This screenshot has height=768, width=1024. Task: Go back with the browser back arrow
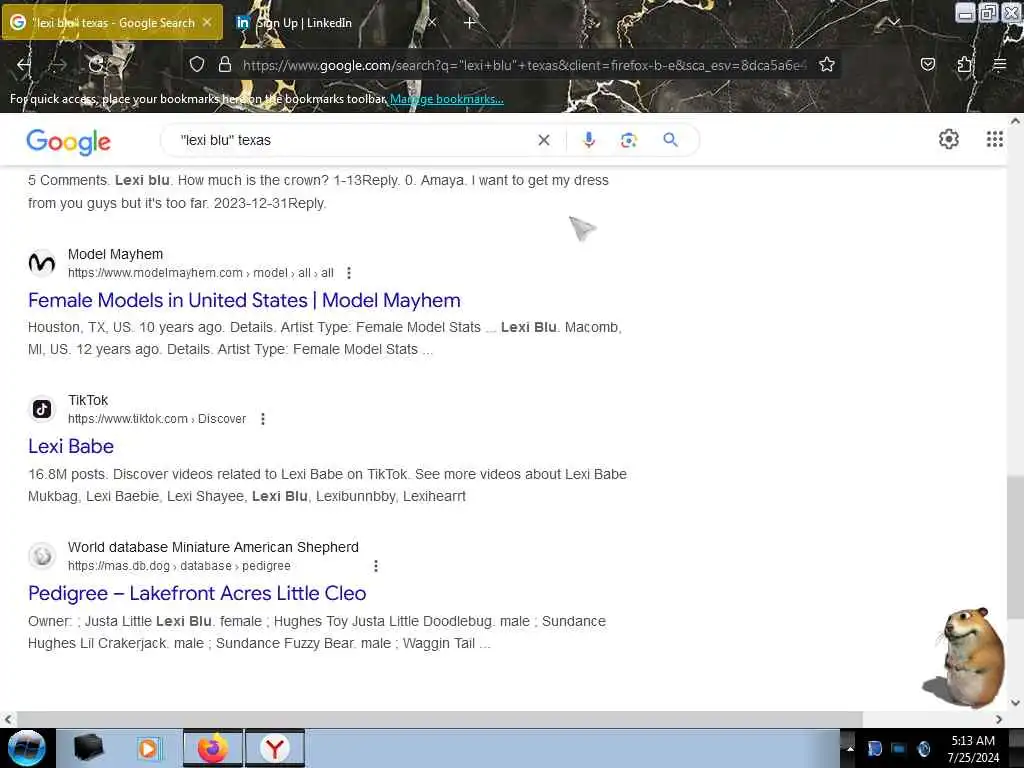pyautogui.click(x=24, y=65)
